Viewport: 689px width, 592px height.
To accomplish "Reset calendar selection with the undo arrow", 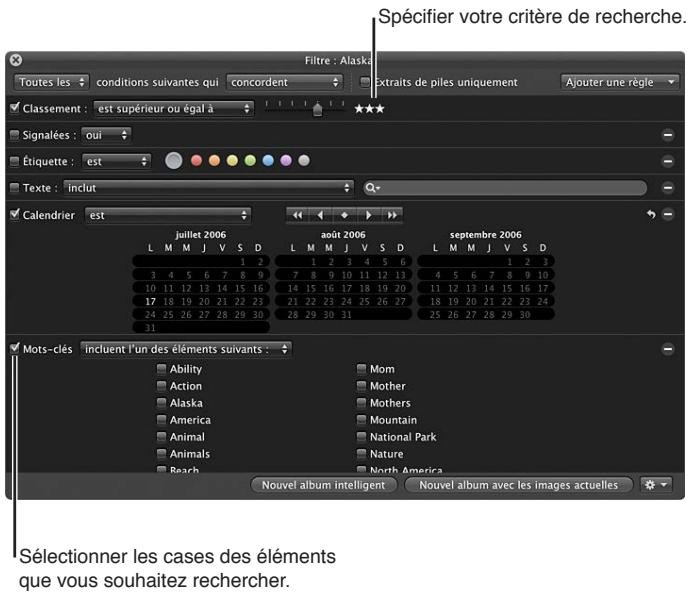I will pyautogui.click(x=651, y=214).
